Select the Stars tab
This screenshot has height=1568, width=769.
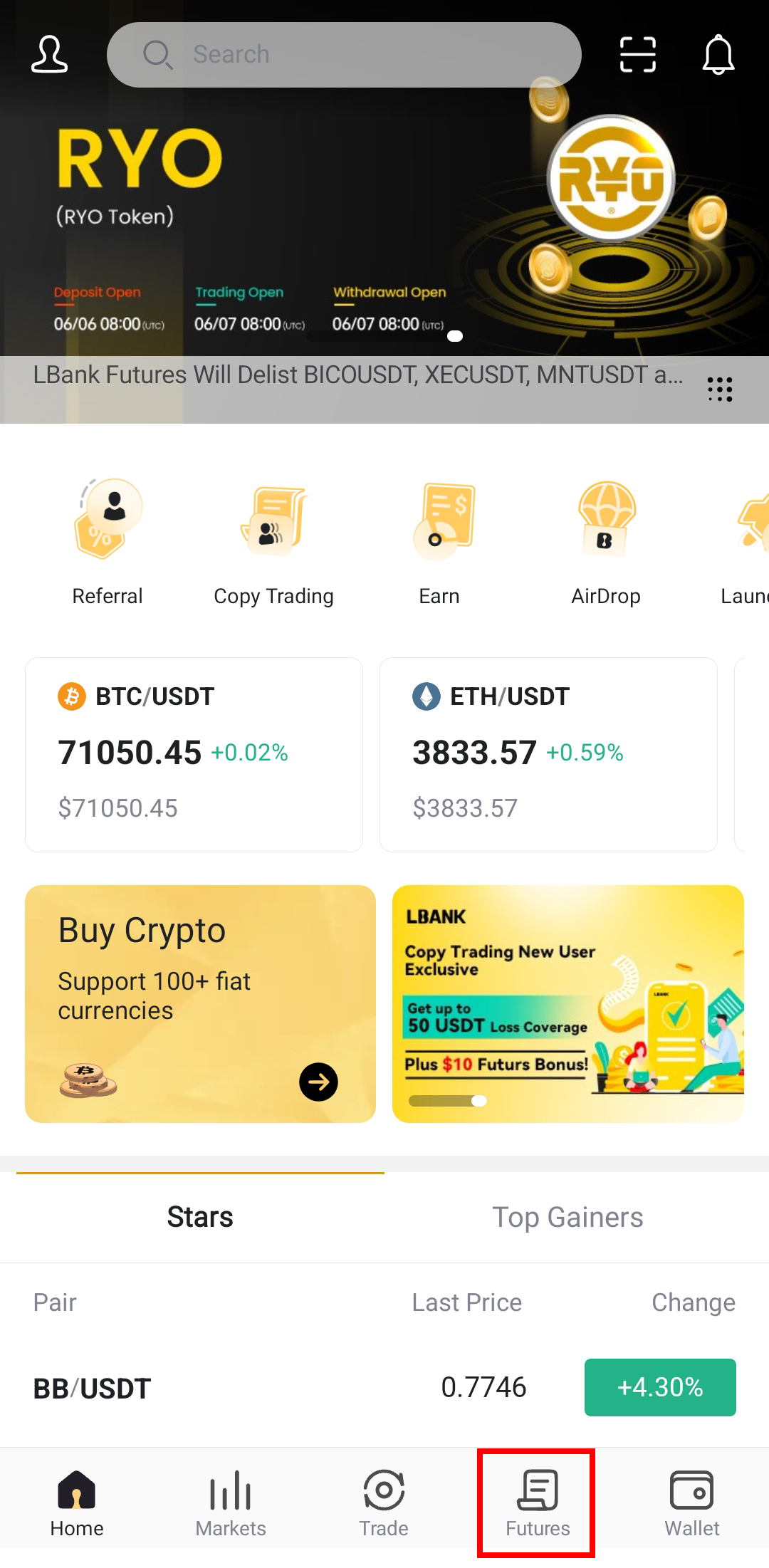(200, 1218)
